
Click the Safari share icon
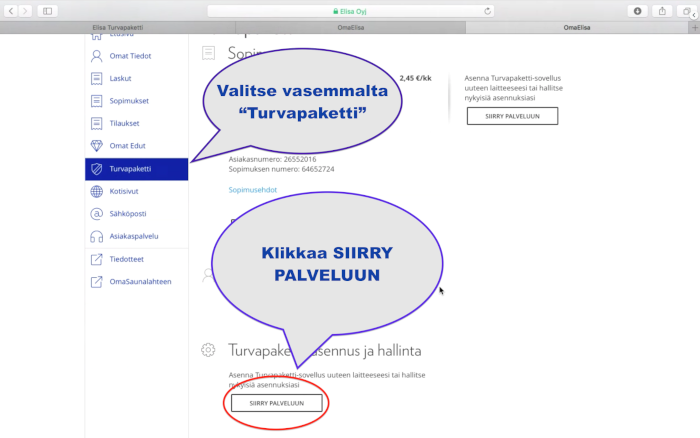(662, 11)
